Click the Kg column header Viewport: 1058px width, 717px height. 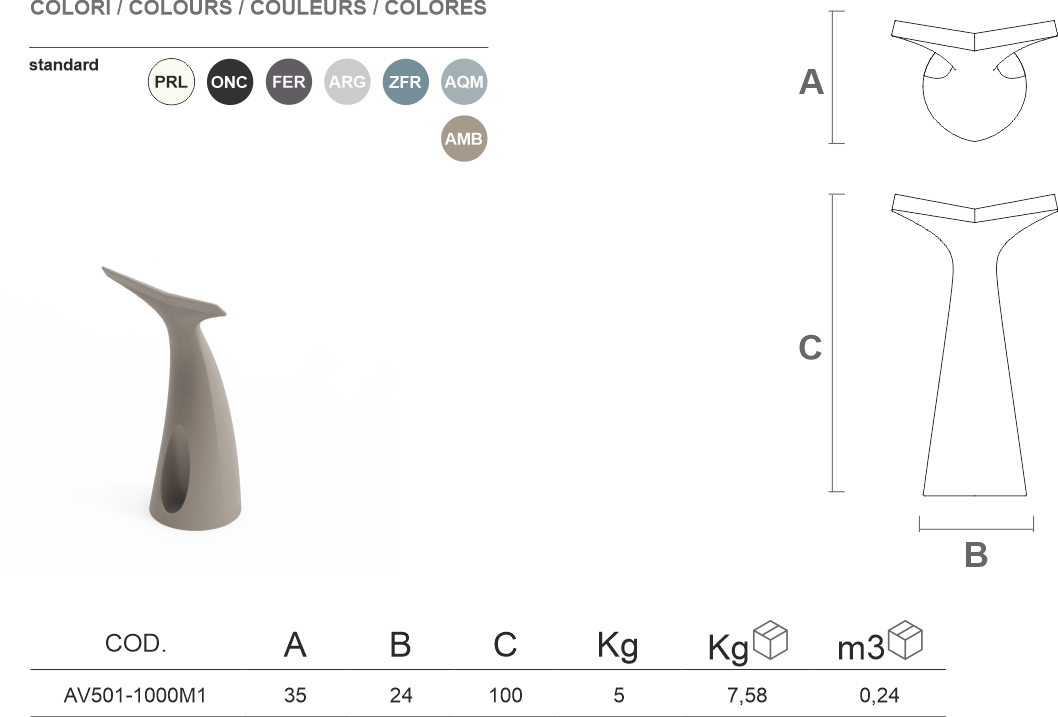tap(617, 646)
